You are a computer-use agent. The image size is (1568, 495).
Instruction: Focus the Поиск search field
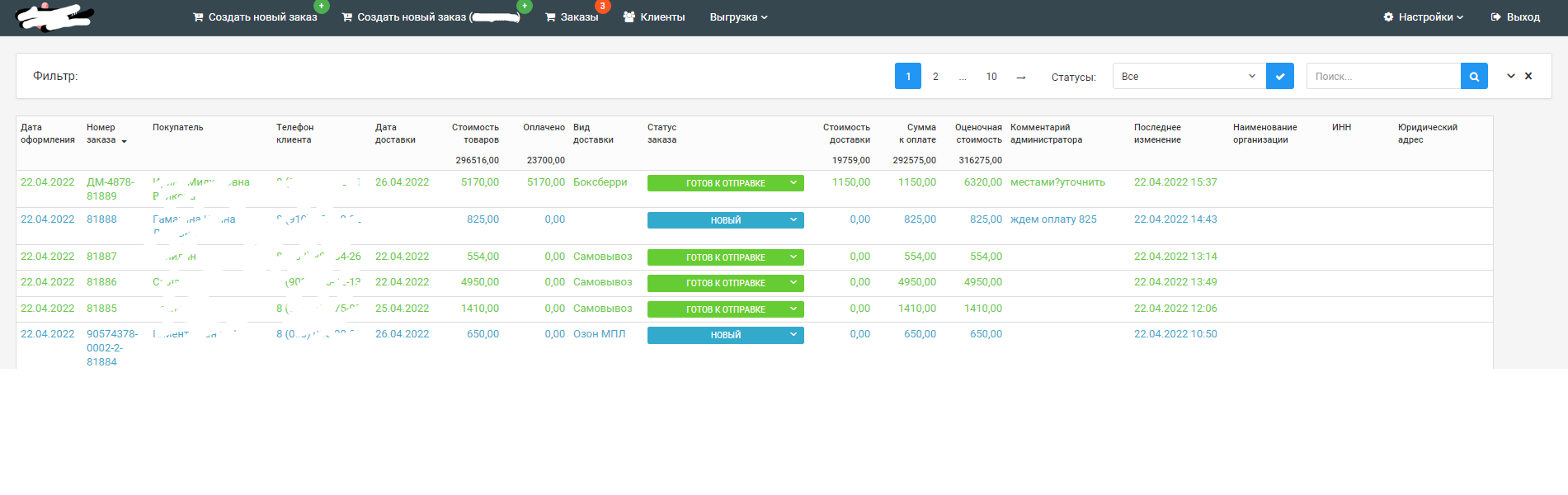pyautogui.click(x=1383, y=76)
